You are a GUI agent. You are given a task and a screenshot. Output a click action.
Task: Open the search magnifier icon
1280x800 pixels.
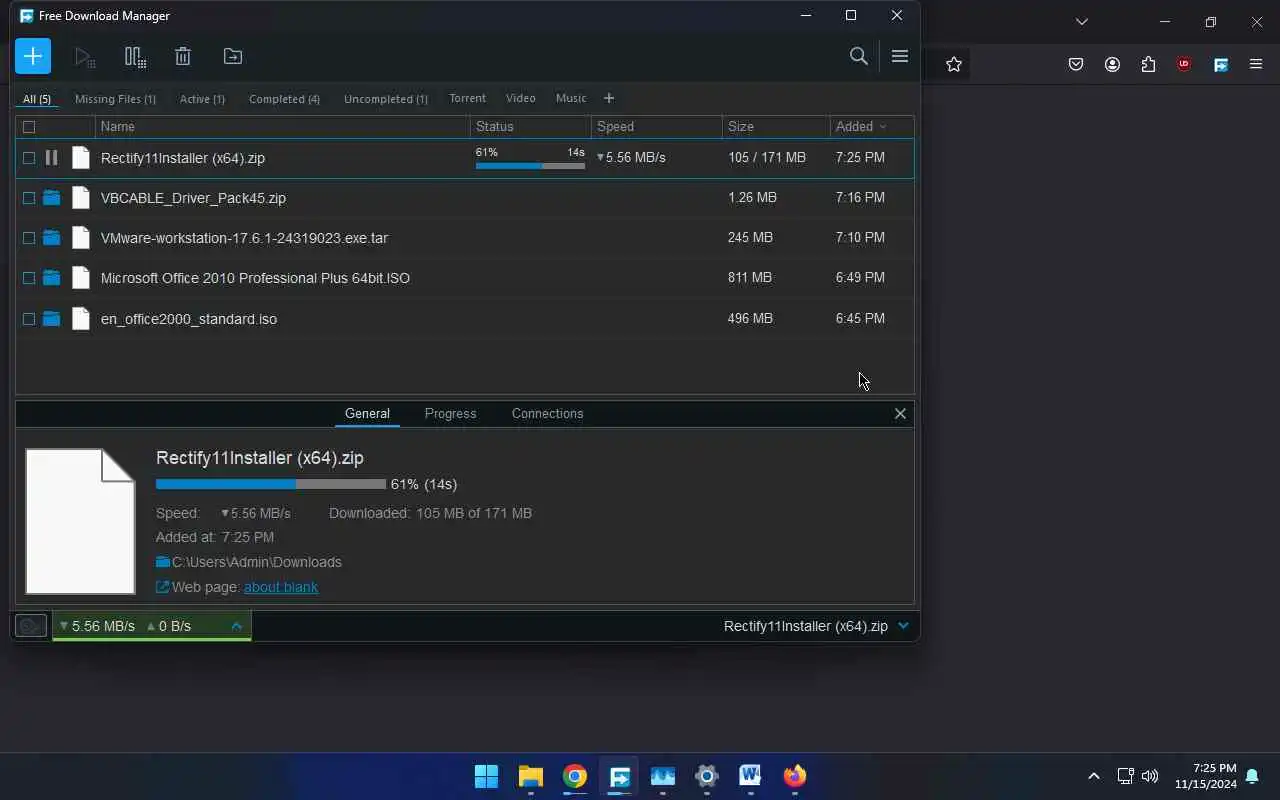point(858,56)
